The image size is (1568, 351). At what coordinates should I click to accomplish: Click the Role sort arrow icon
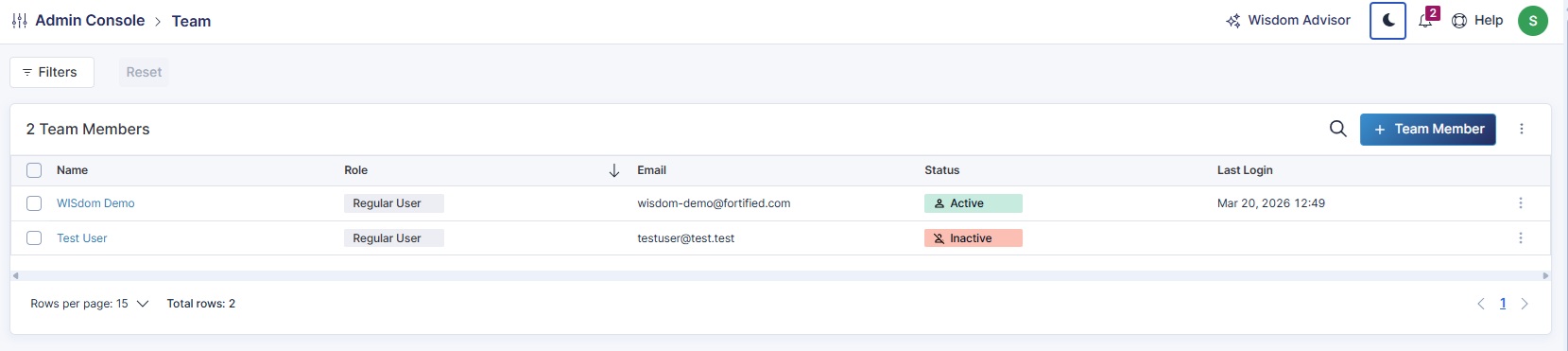(x=613, y=170)
